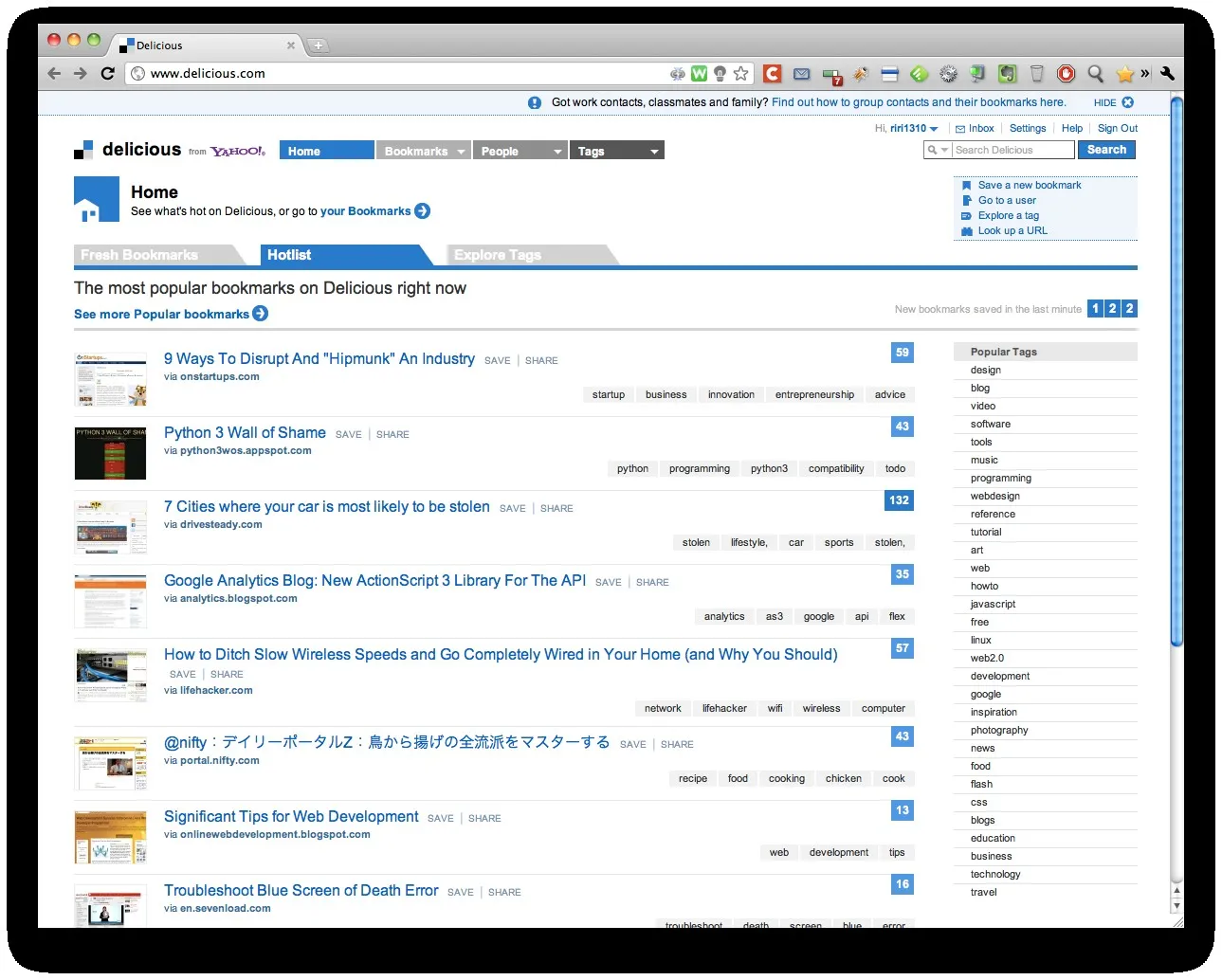Click the 'entrepreneurship' tag
Image resolution: width=1222 pixels, height=980 pixels.
[x=814, y=395]
